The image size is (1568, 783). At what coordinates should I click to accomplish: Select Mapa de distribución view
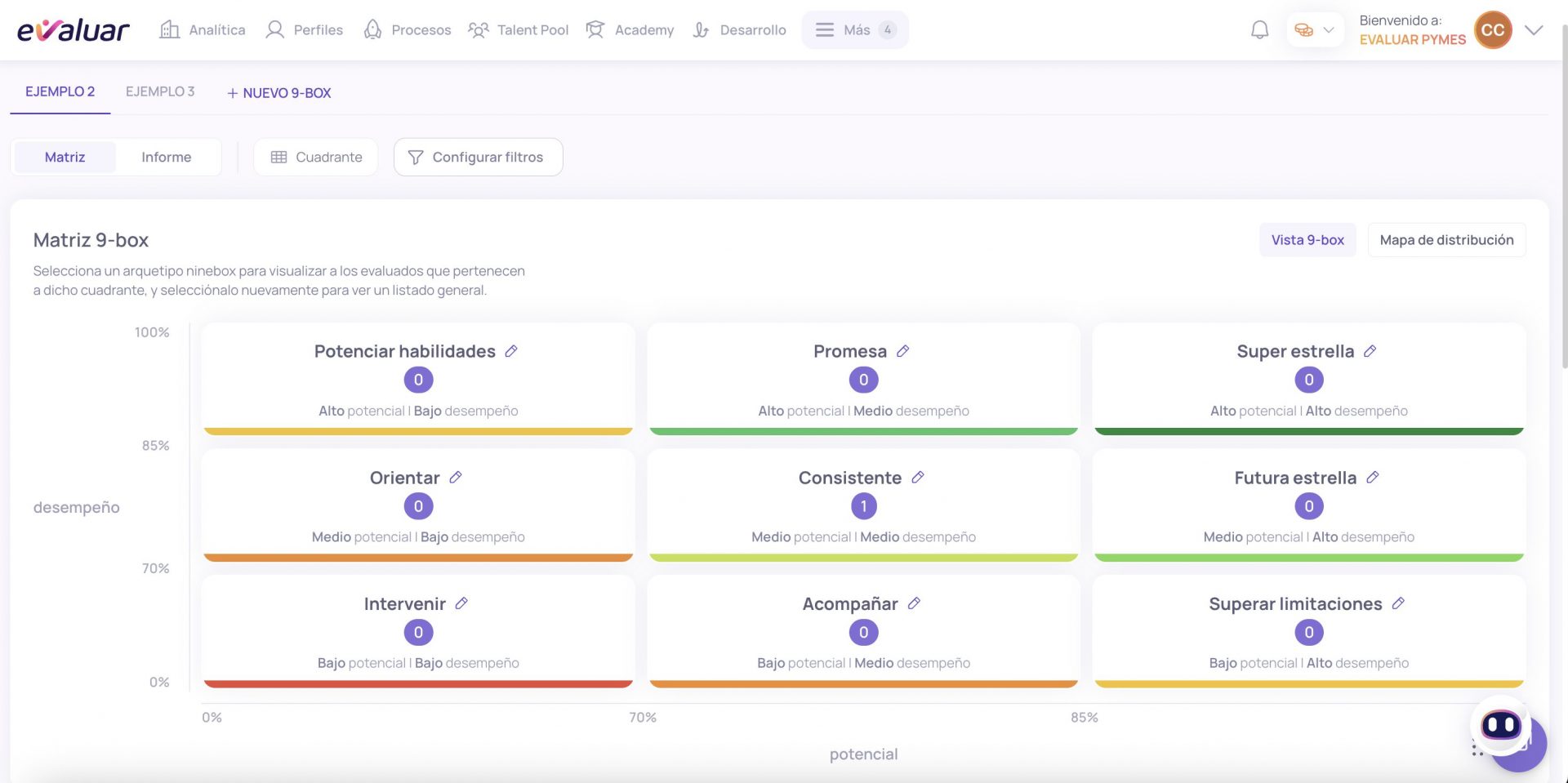1446,240
